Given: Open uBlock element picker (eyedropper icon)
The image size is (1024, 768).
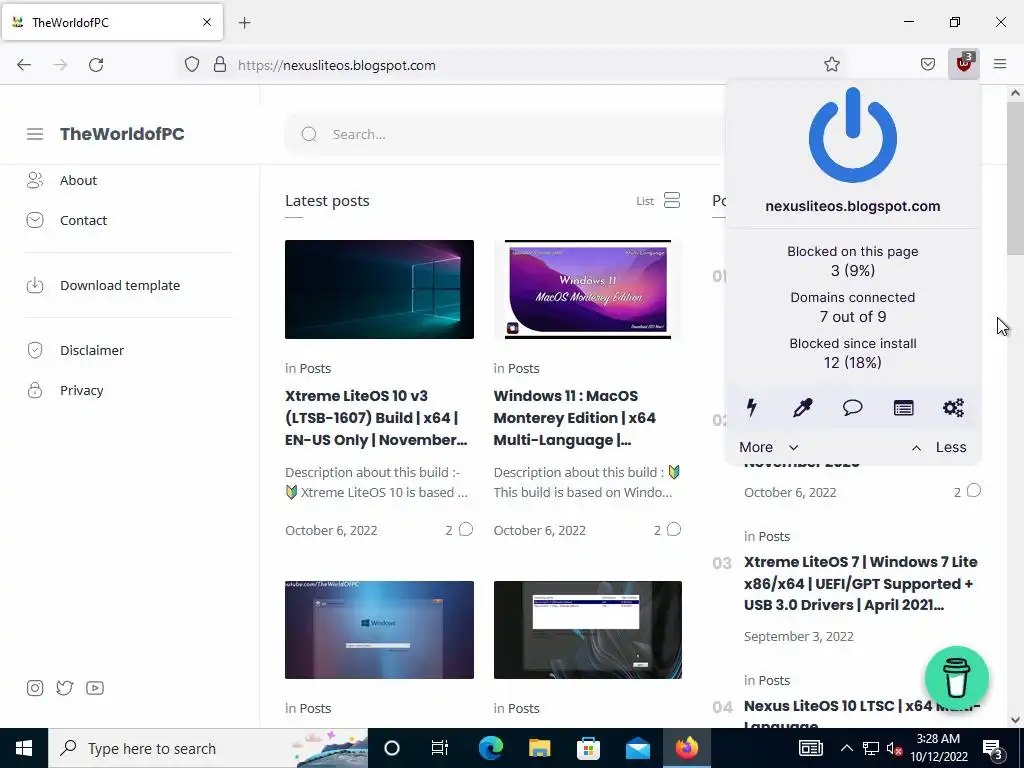Looking at the screenshot, I should click(802, 408).
